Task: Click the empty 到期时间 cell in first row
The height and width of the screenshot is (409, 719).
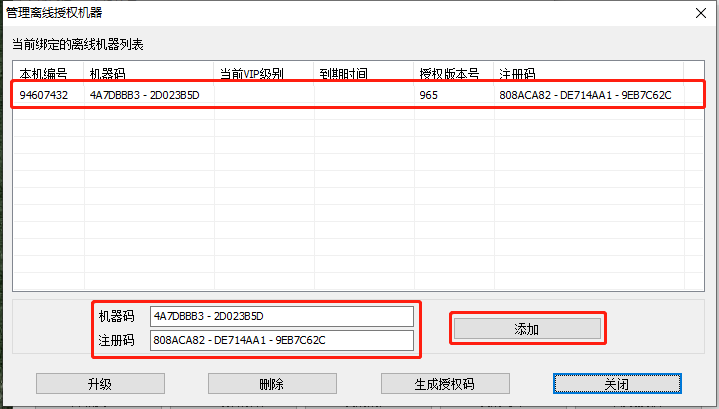Action: coord(364,96)
